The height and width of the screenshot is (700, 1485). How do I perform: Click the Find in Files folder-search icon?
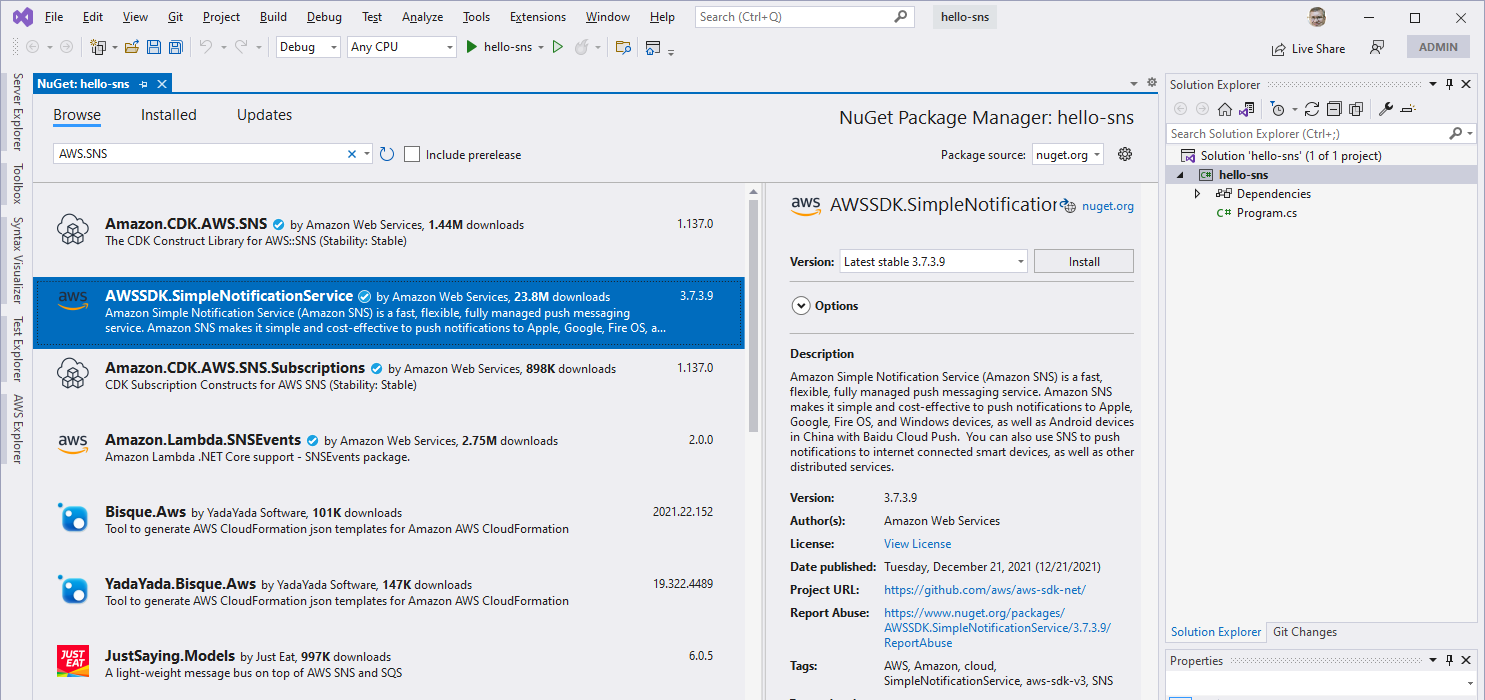click(x=623, y=47)
